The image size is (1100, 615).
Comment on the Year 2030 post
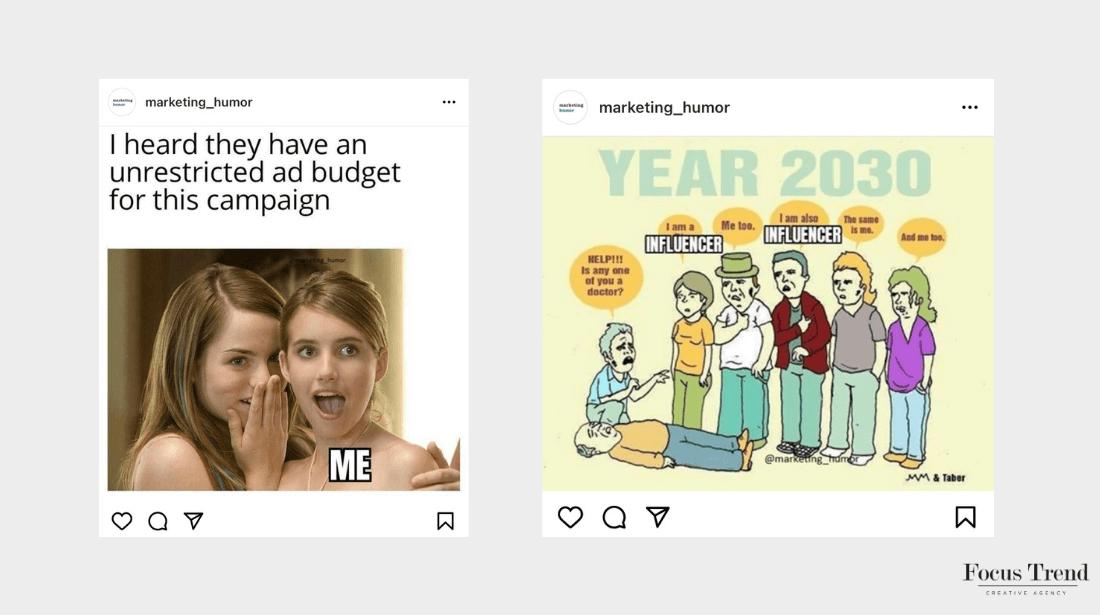click(614, 518)
